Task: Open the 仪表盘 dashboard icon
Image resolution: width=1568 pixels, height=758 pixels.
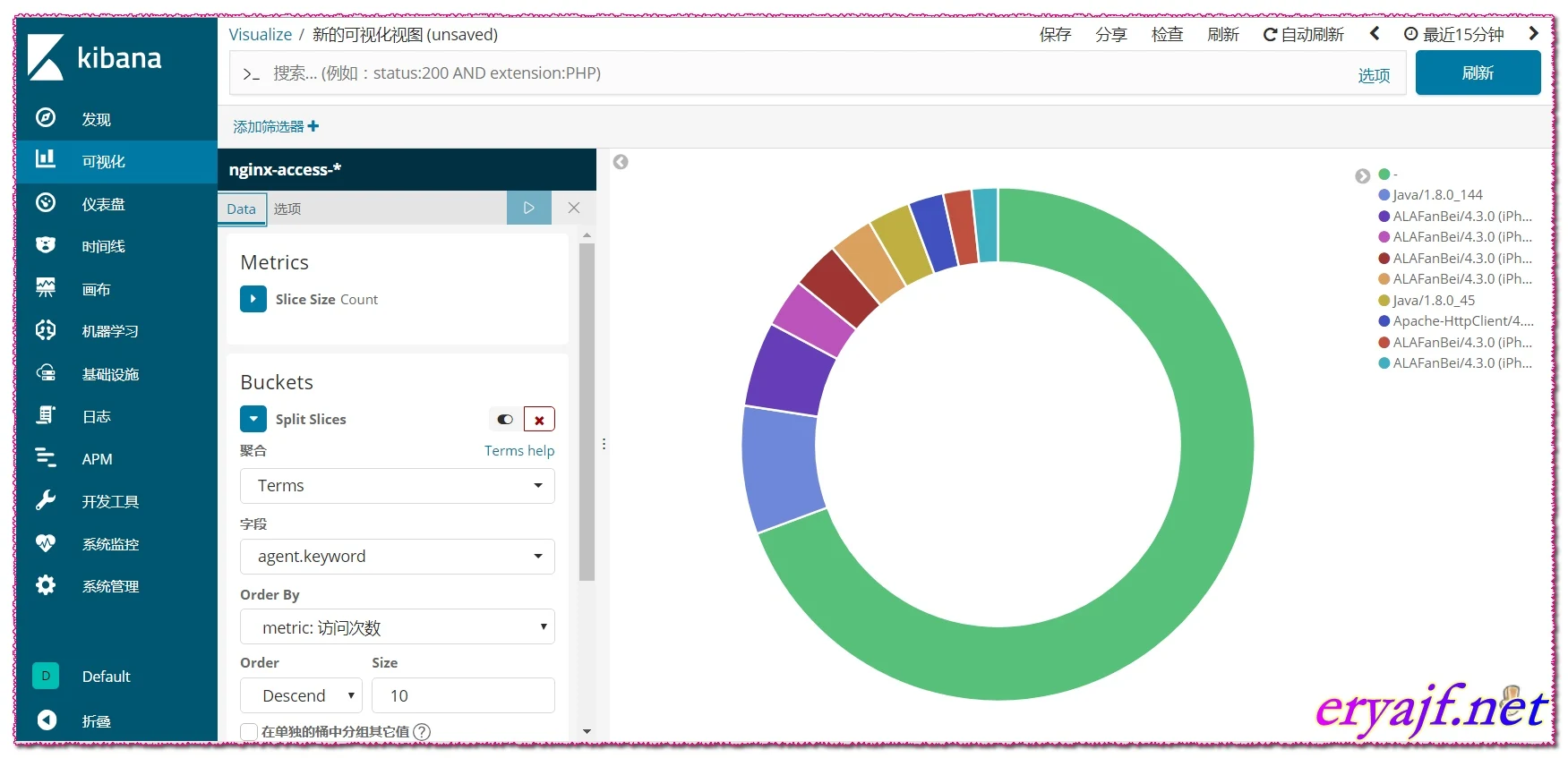Action: [x=46, y=203]
